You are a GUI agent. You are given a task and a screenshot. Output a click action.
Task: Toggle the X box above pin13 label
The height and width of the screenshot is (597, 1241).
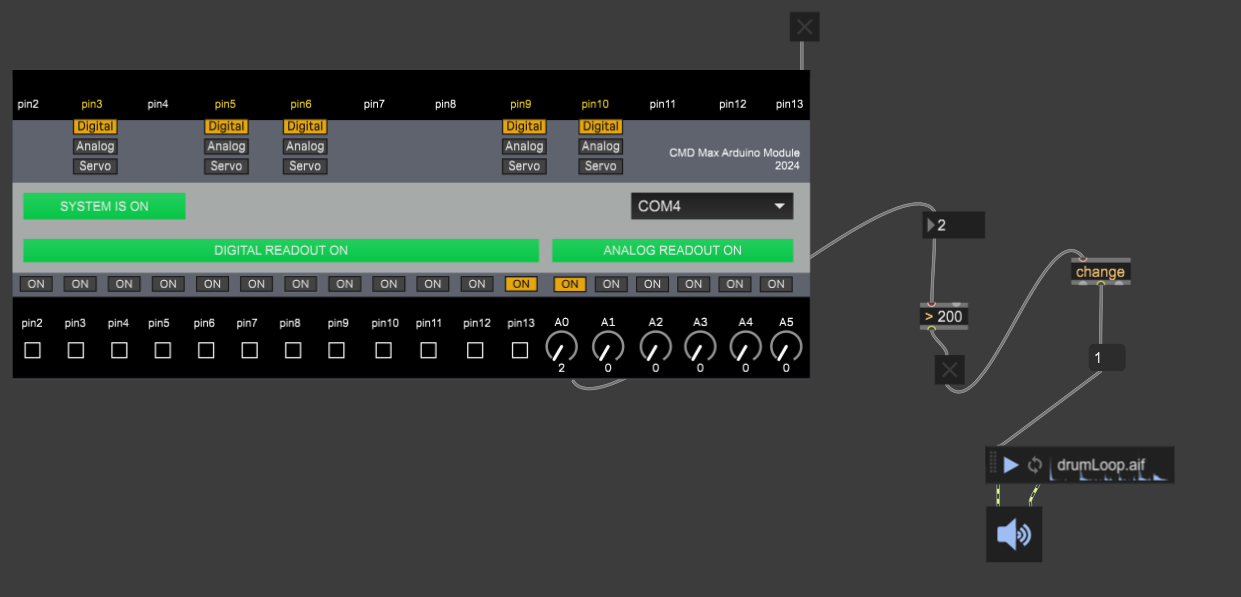805,26
